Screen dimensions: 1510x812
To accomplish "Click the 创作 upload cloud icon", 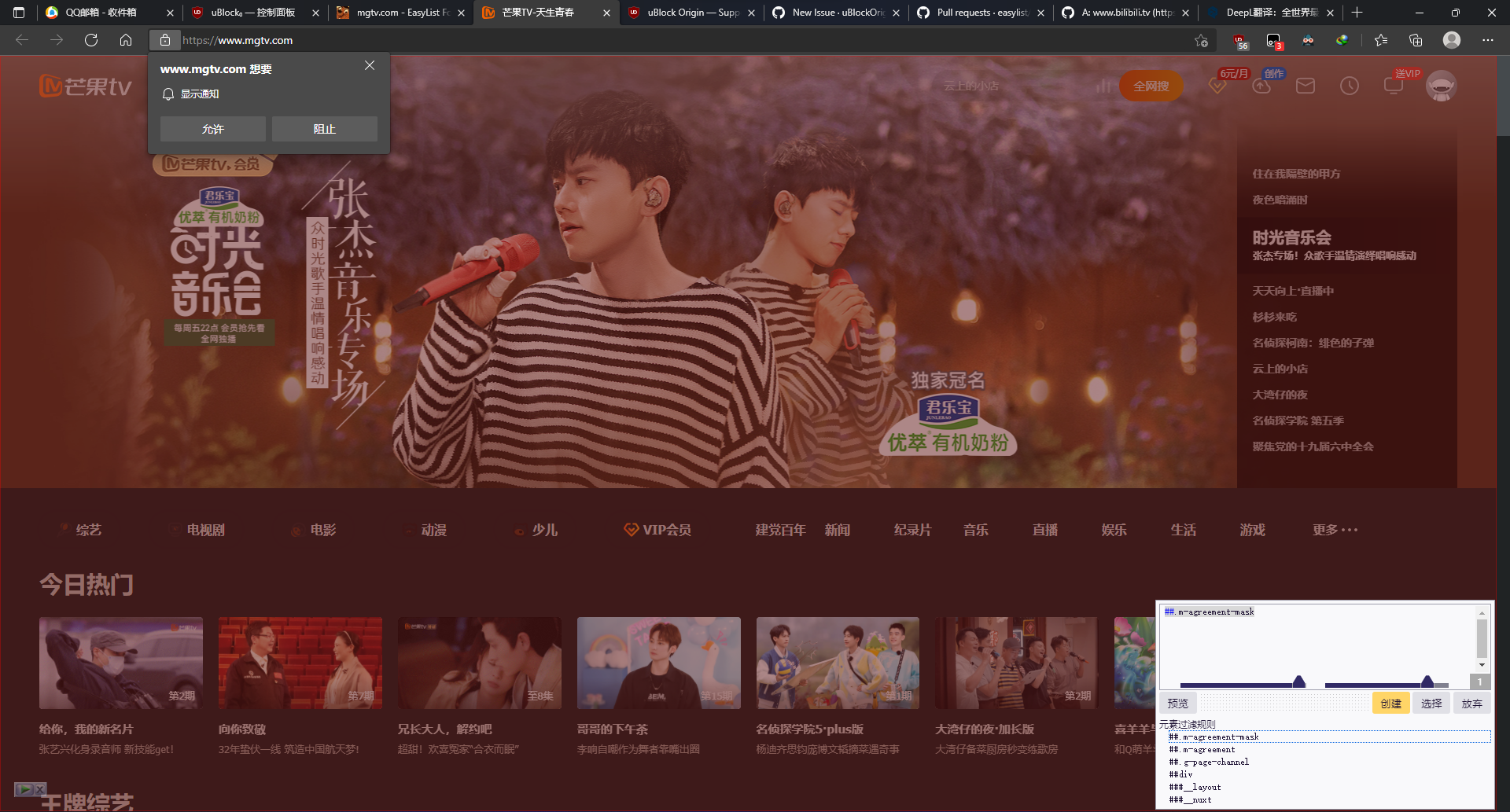I will pyautogui.click(x=1262, y=86).
